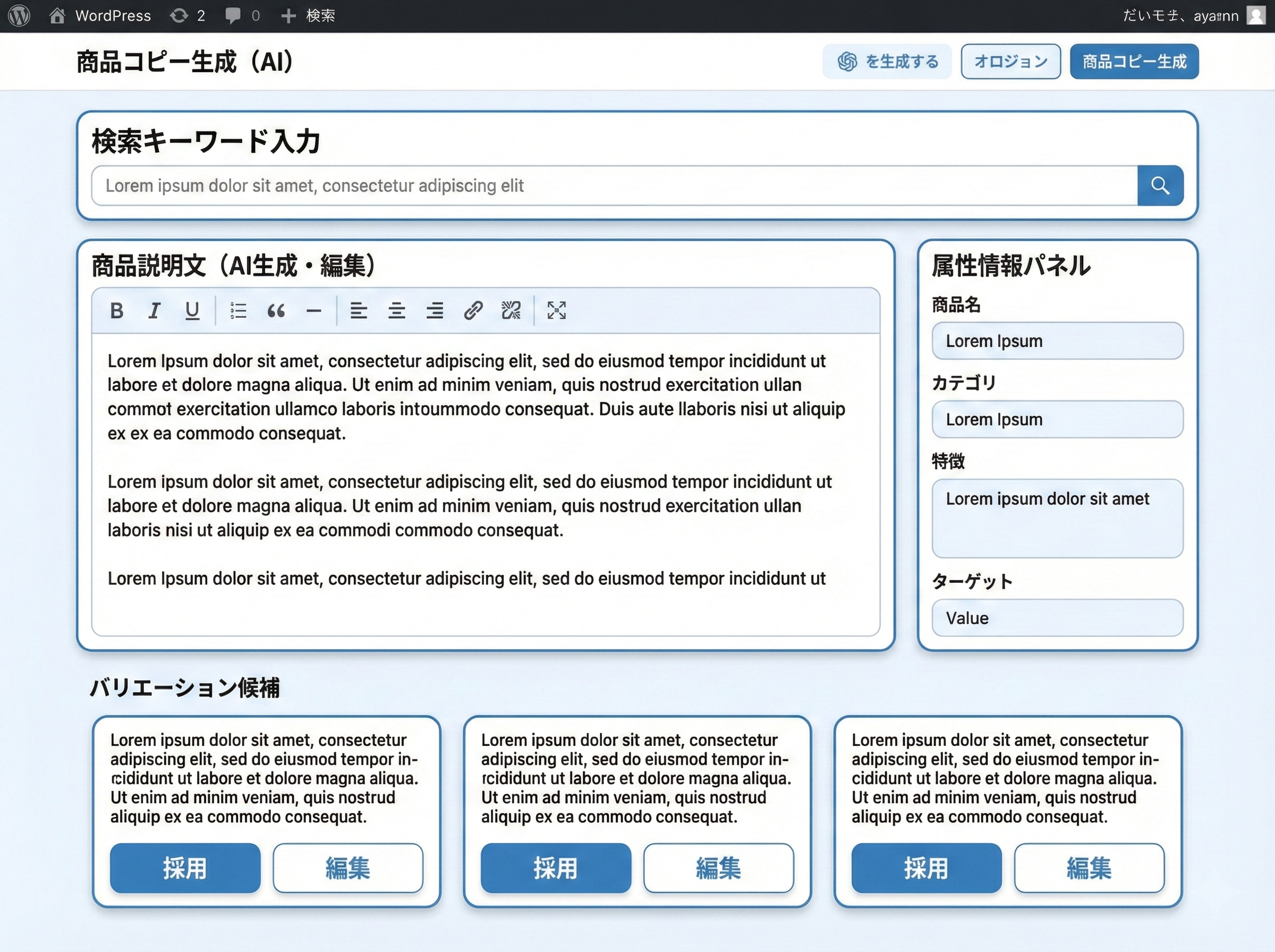Viewport: 1275px width, 952px height.
Task: Insert a hyperlink in the editor
Action: pos(473,311)
